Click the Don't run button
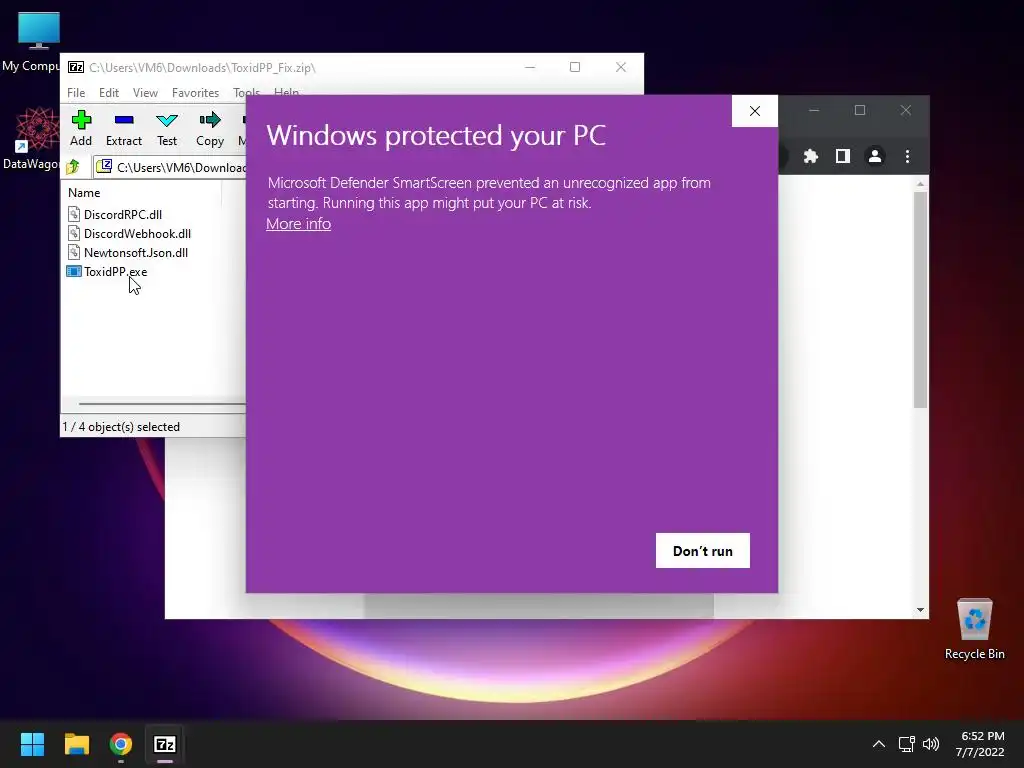 [703, 551]
